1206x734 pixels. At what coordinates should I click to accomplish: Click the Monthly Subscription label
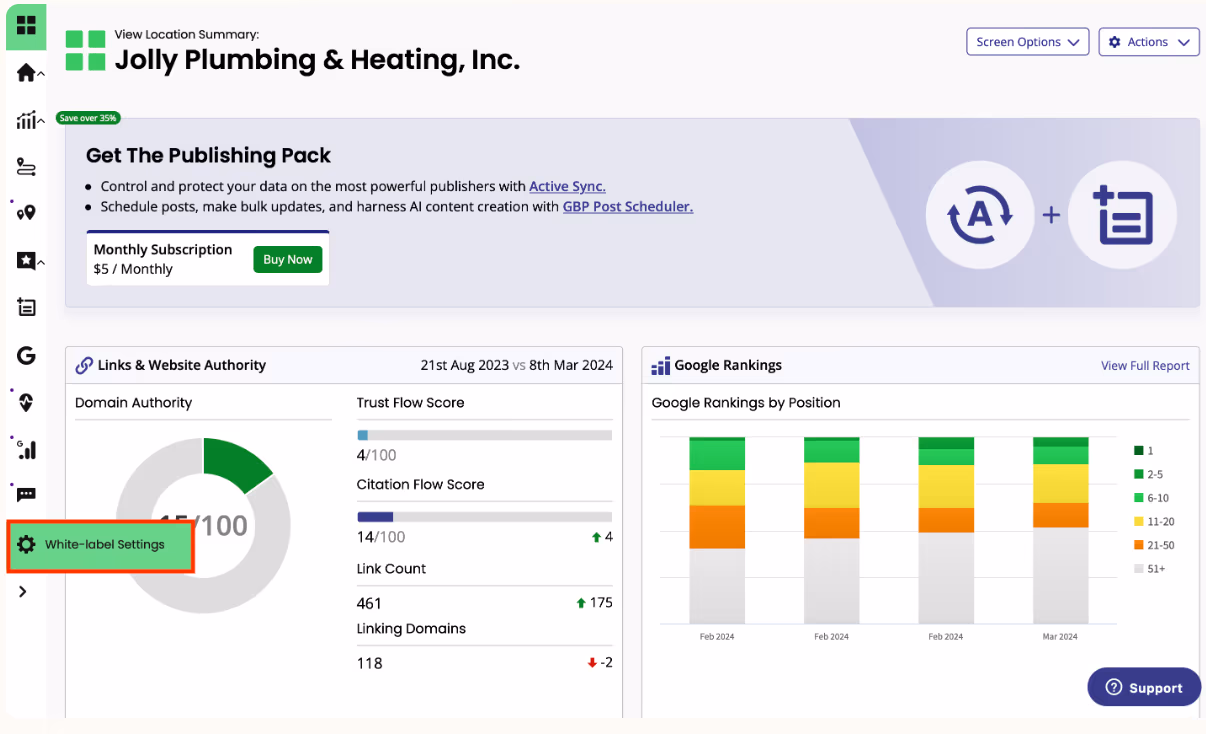(163, 250)
